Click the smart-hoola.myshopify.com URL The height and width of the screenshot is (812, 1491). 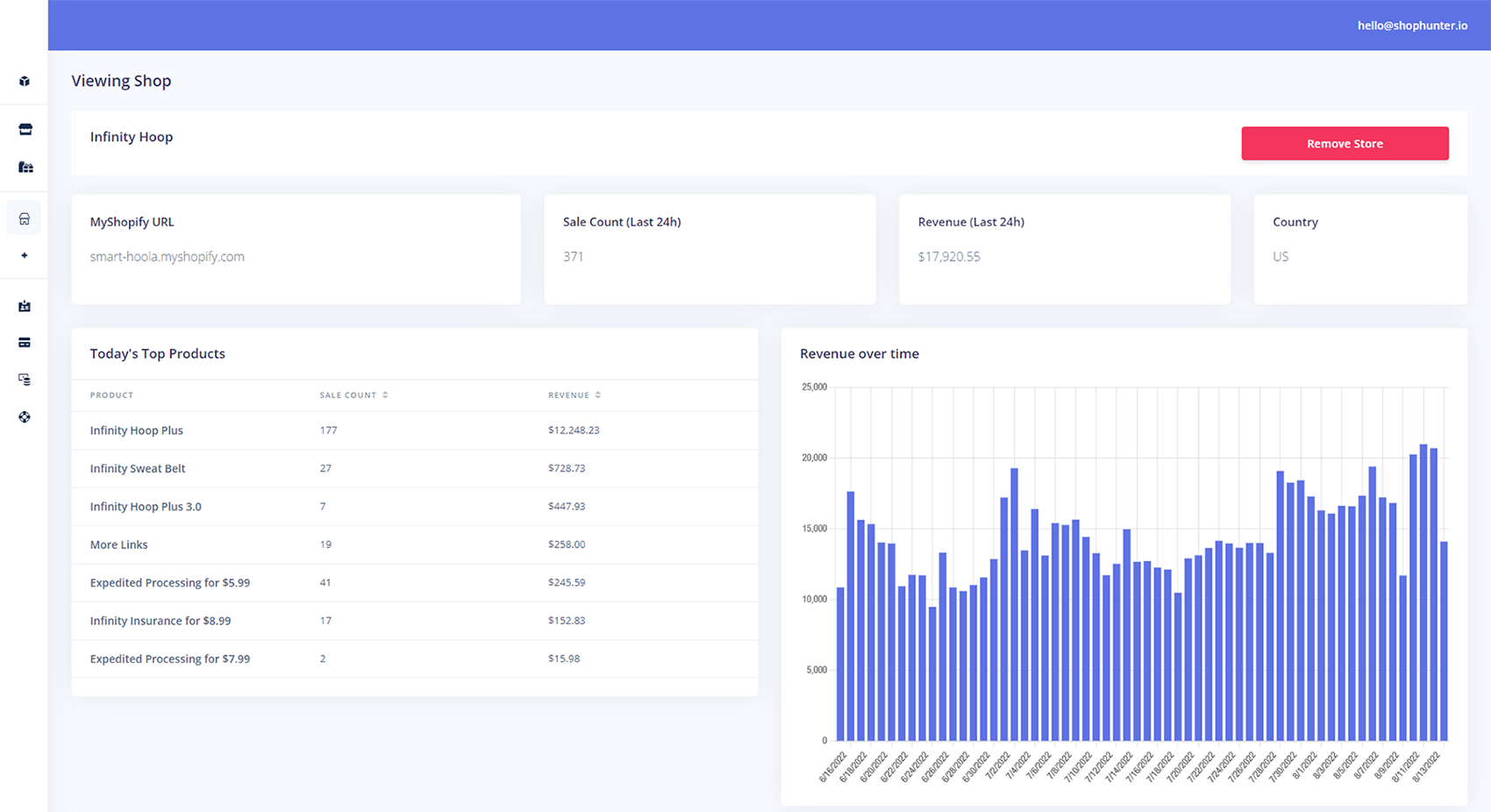click(167, 256)
